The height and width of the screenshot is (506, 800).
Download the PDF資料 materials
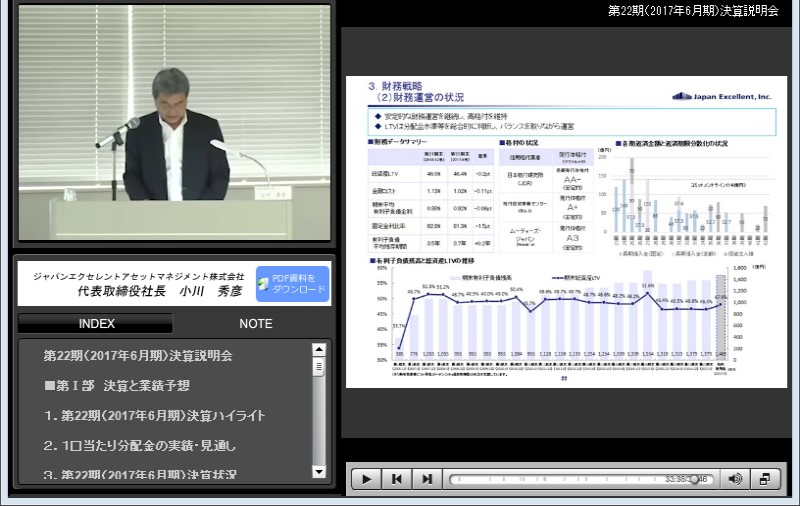click(x=292, y=284)
